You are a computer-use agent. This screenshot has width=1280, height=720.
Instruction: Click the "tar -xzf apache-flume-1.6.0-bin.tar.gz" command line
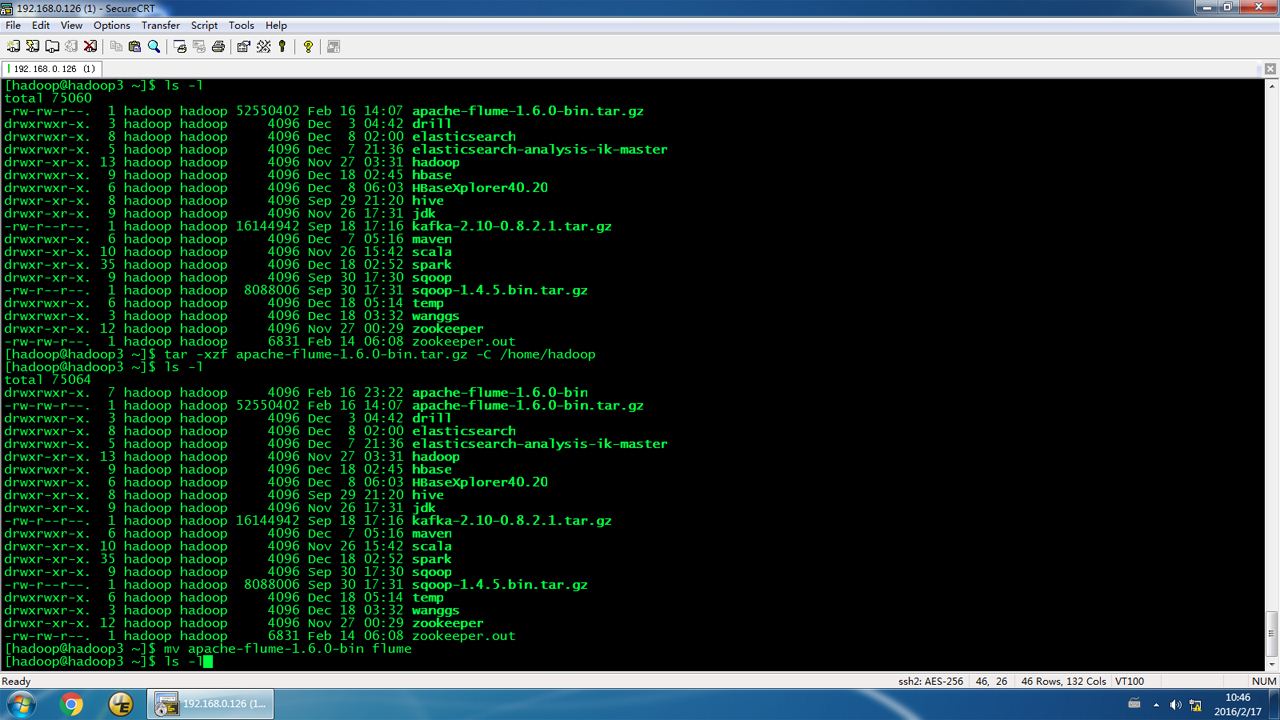[x=300, y=354]
